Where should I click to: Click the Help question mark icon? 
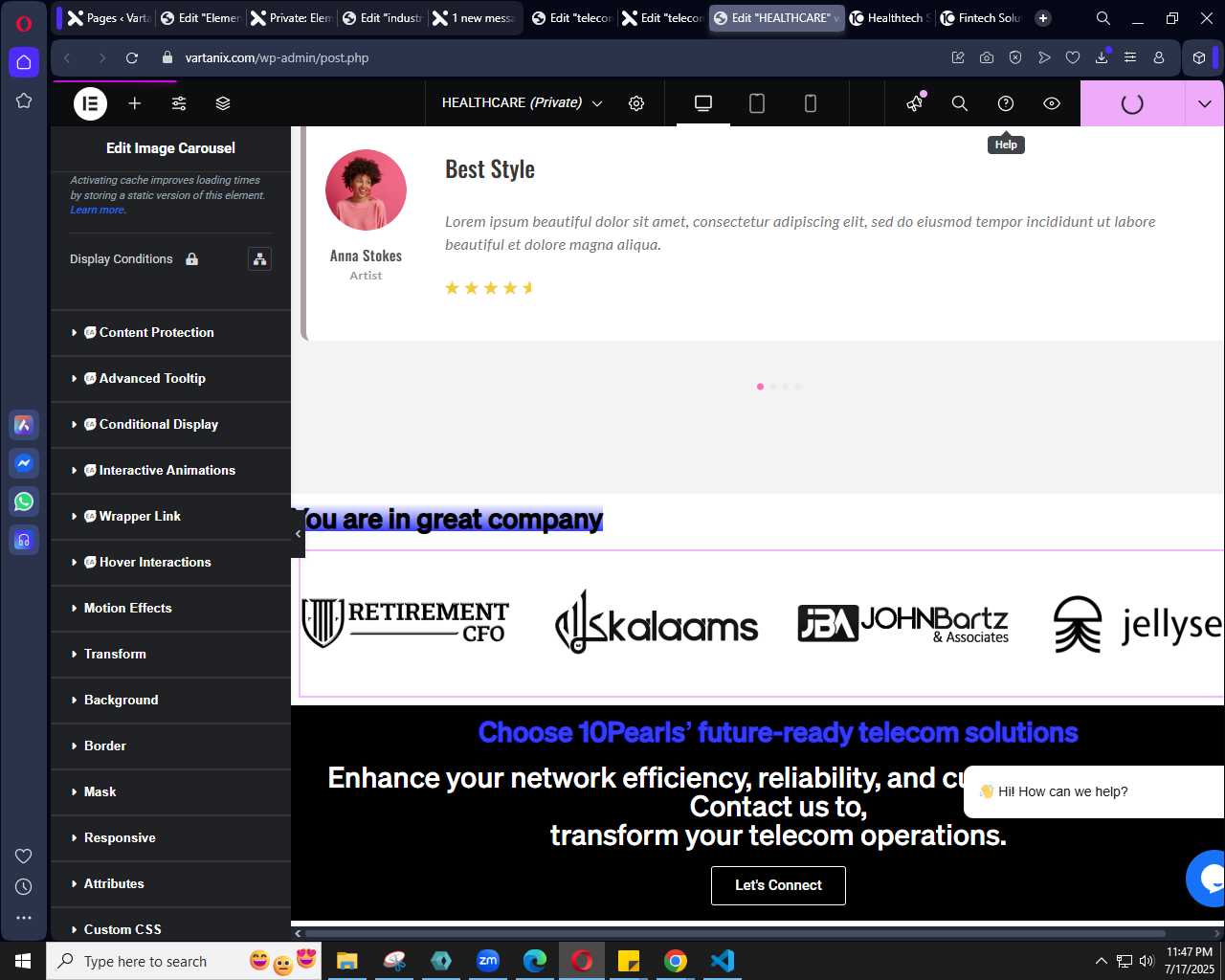click(x=1006, y=103)
